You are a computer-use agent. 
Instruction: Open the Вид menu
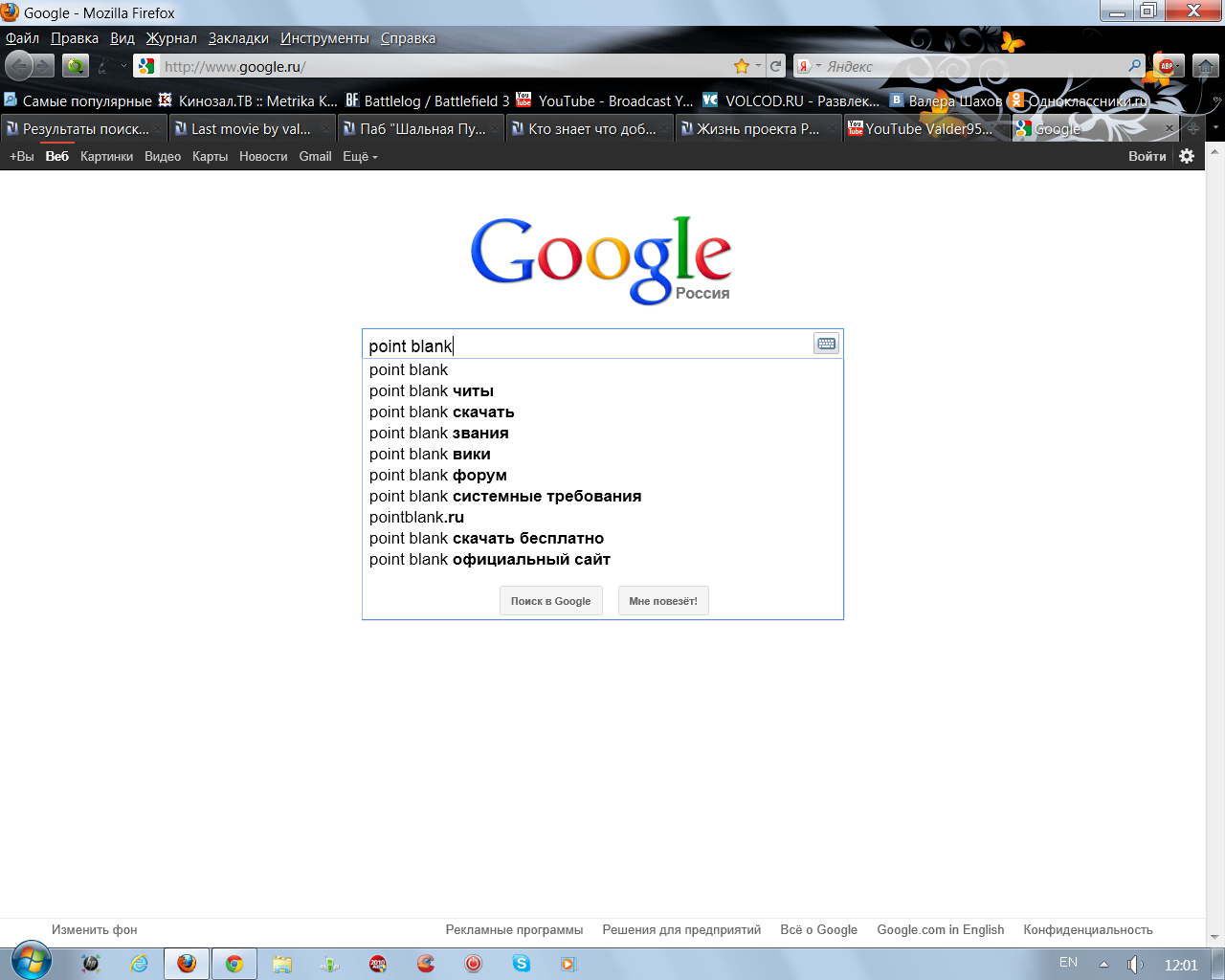(122, 38)
